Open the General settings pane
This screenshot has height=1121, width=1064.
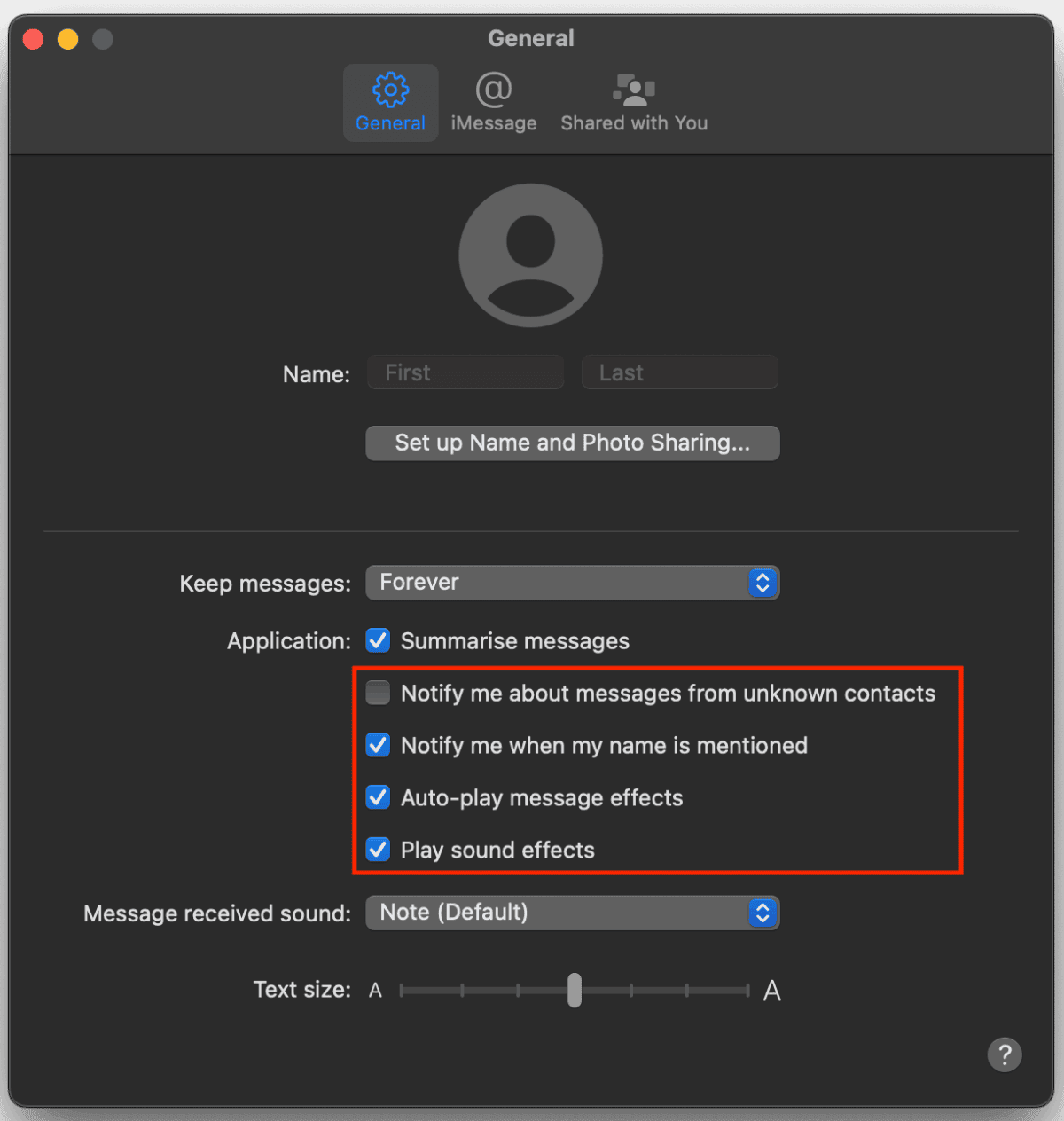click(390, 102)
